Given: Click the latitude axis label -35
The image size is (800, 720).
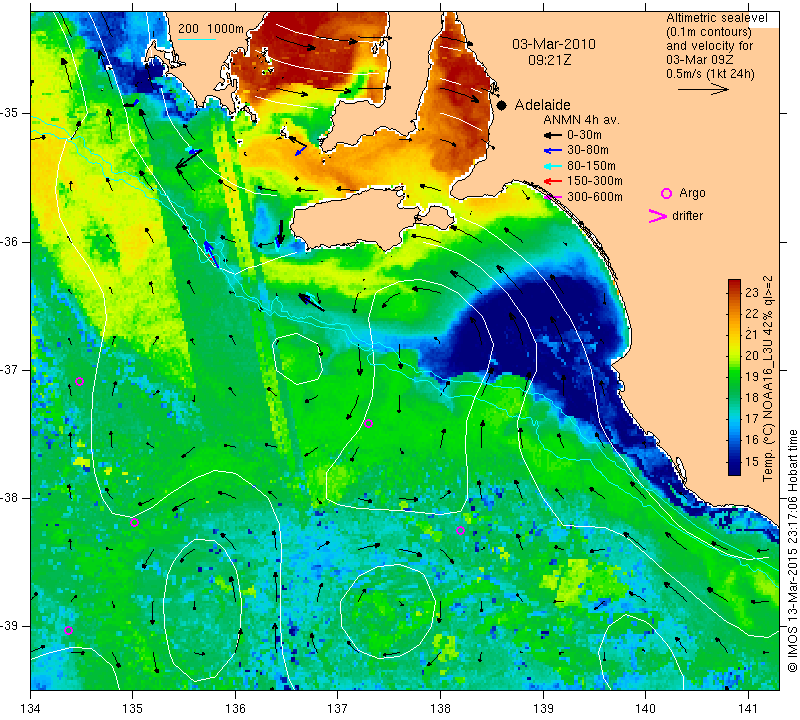Looking at the screenshot, I should pyautogui.click(x=9, y=113).
